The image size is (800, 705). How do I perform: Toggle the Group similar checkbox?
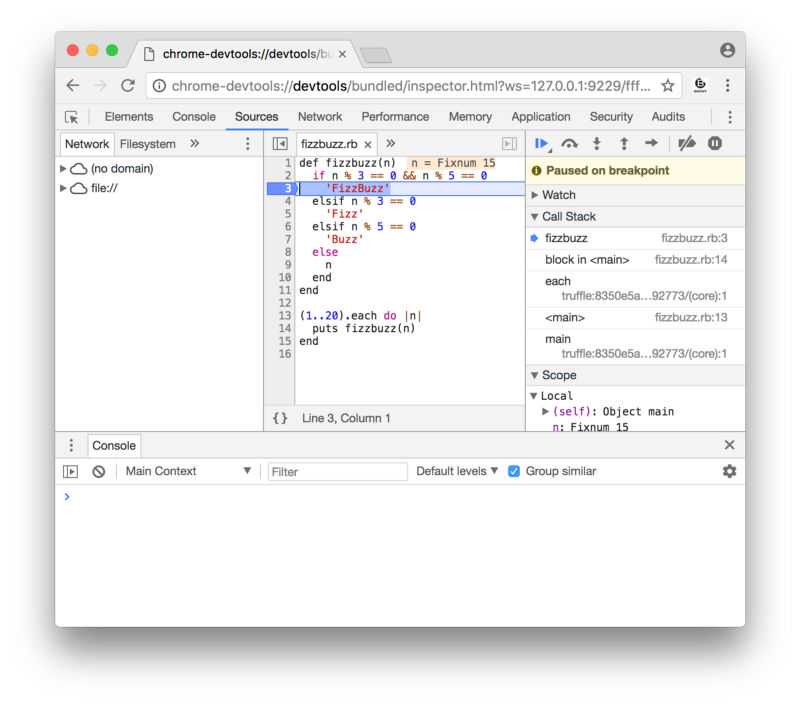pos(514,471)
